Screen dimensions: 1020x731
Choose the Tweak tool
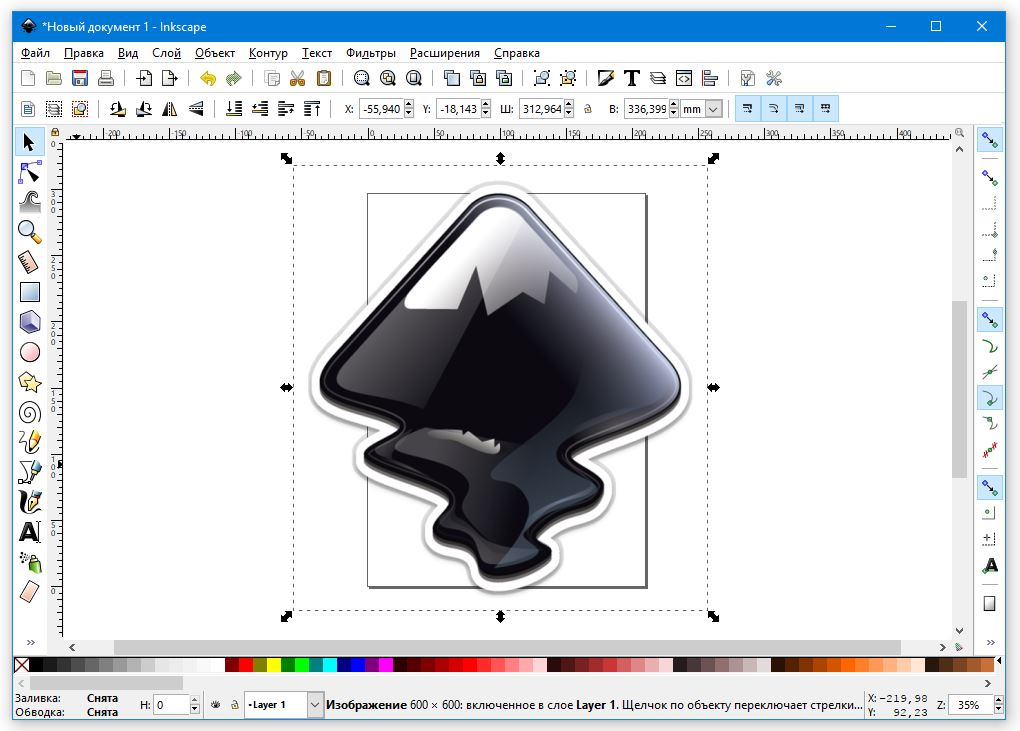pyautogui.click(x=29, y=202)
